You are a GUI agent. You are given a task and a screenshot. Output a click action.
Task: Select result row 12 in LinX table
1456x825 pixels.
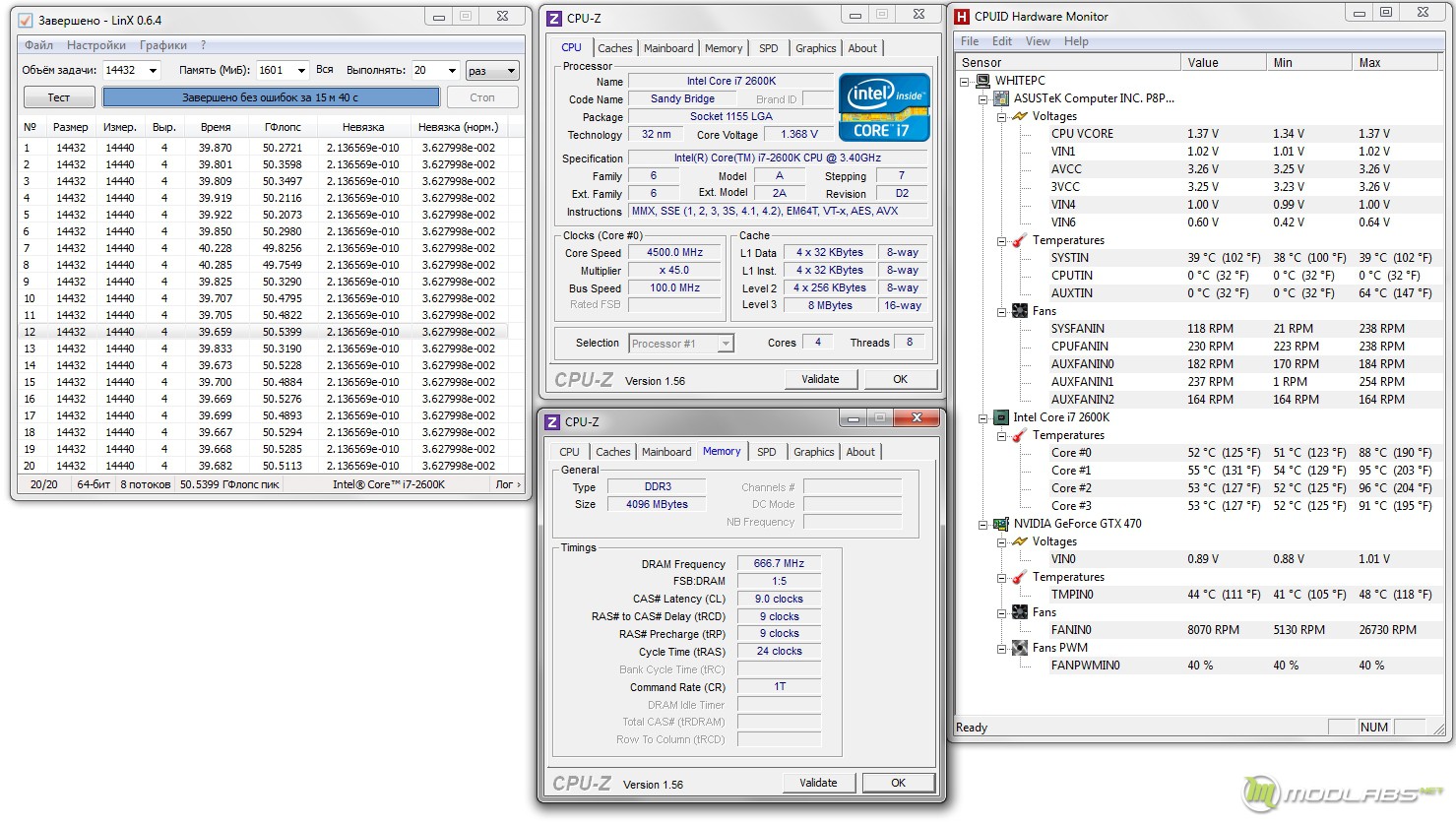[263, 332]
